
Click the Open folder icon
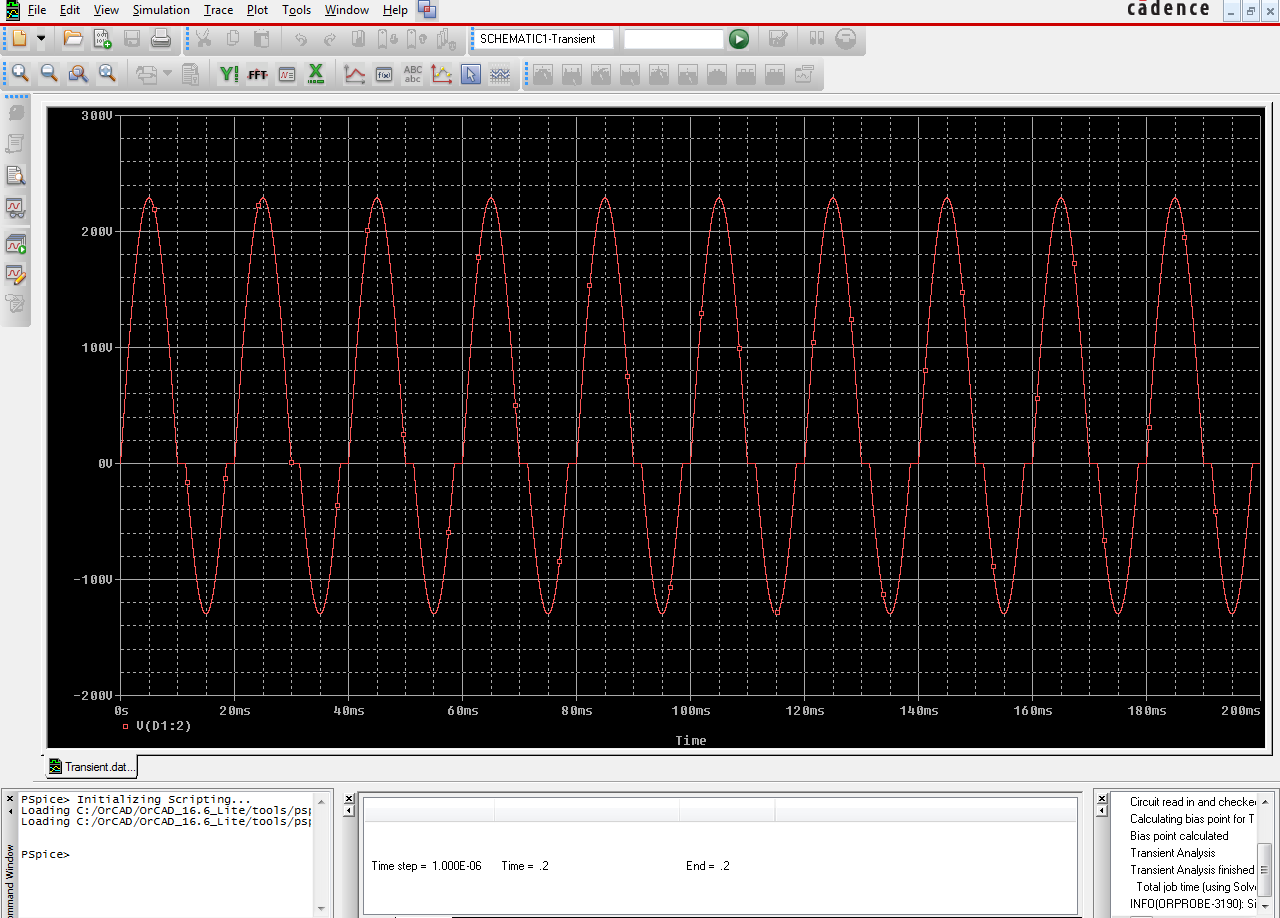[73, 39]
